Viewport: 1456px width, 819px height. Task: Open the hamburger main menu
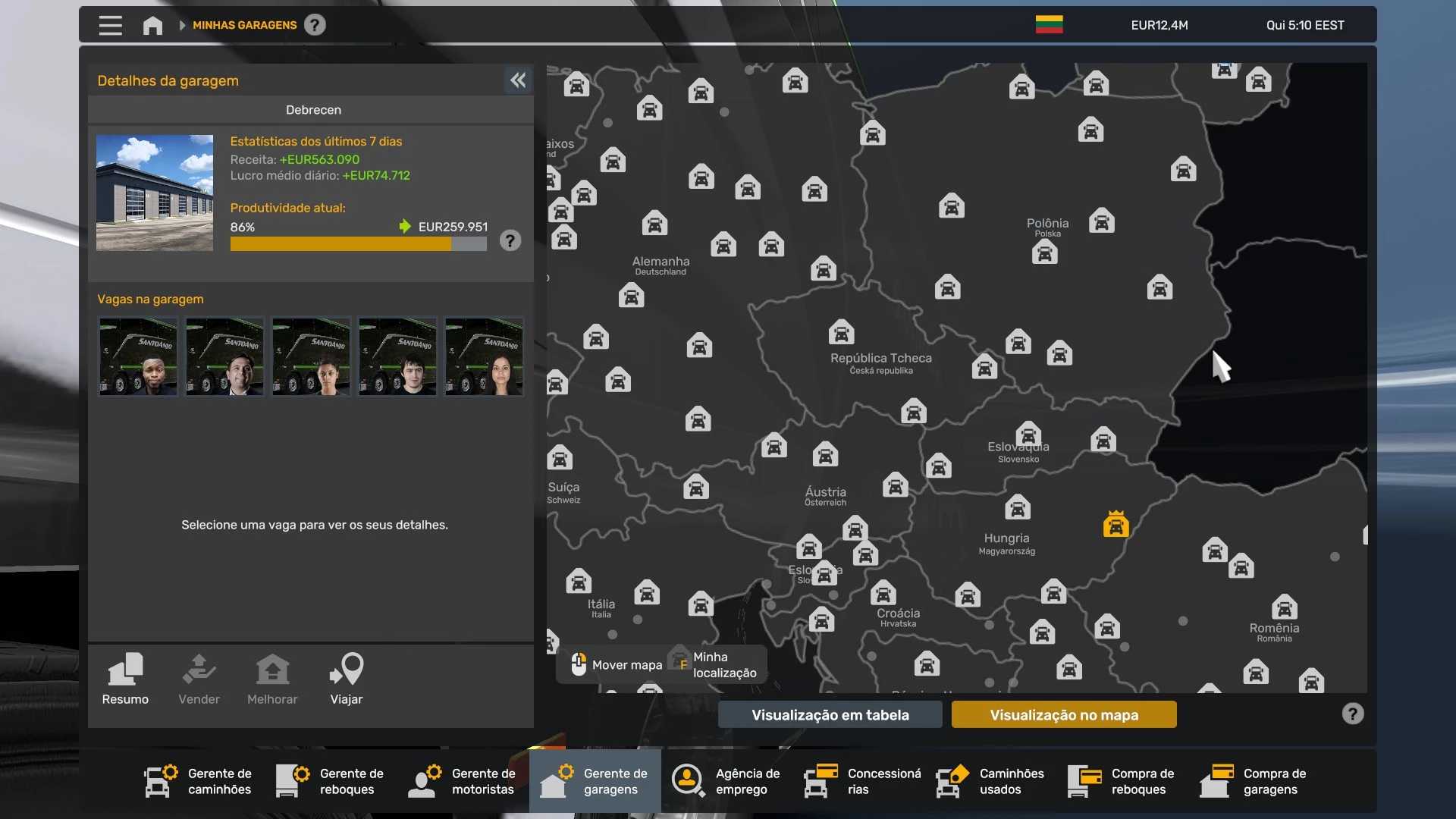pos(110,25)
